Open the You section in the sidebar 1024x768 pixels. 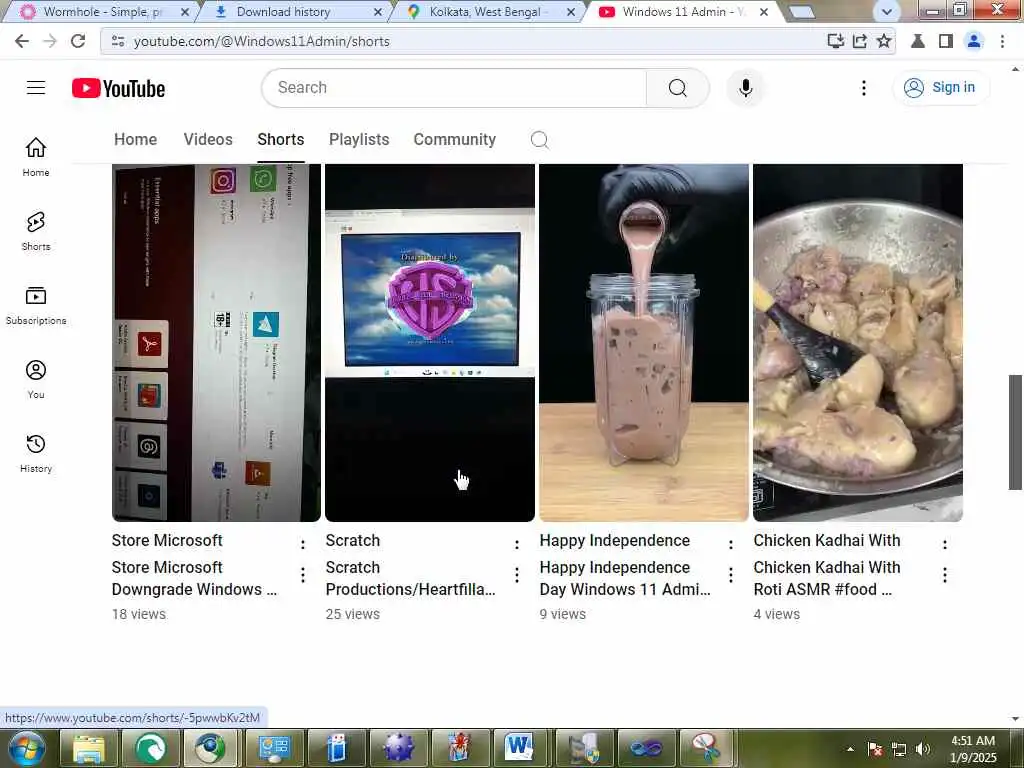point(36,379)
